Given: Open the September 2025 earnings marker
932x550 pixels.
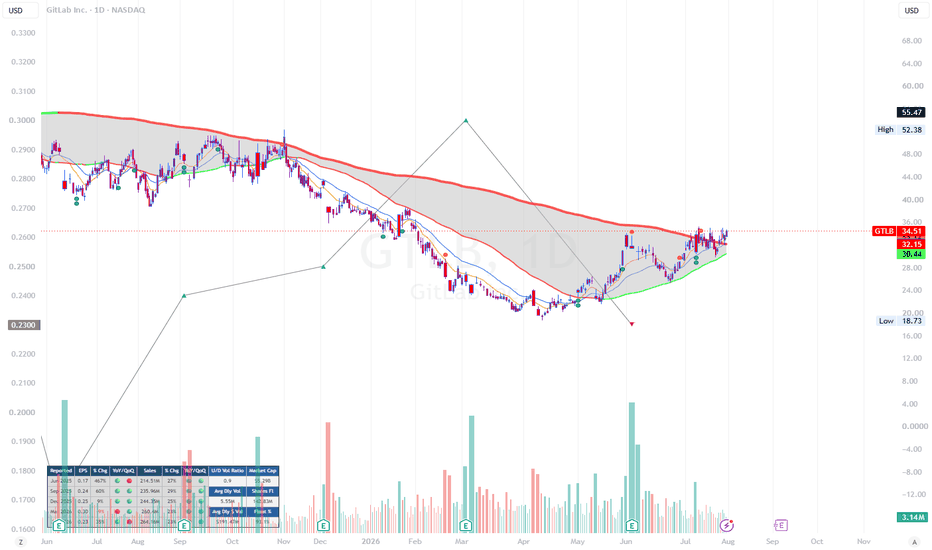Looking at the screenshot, I should (x=184, y=526).
